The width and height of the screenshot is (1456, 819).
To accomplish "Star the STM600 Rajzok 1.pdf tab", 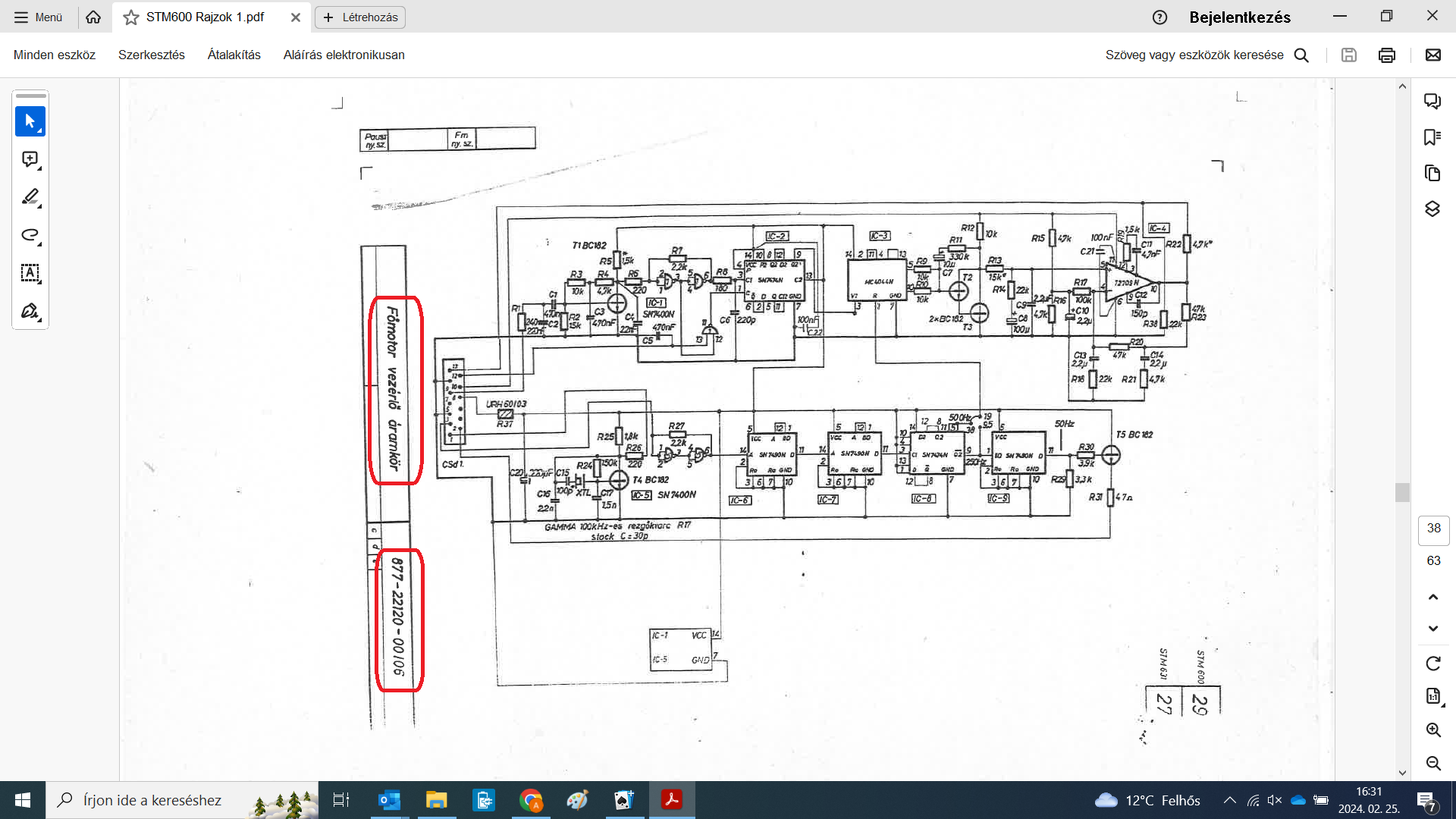I will 131,17.
